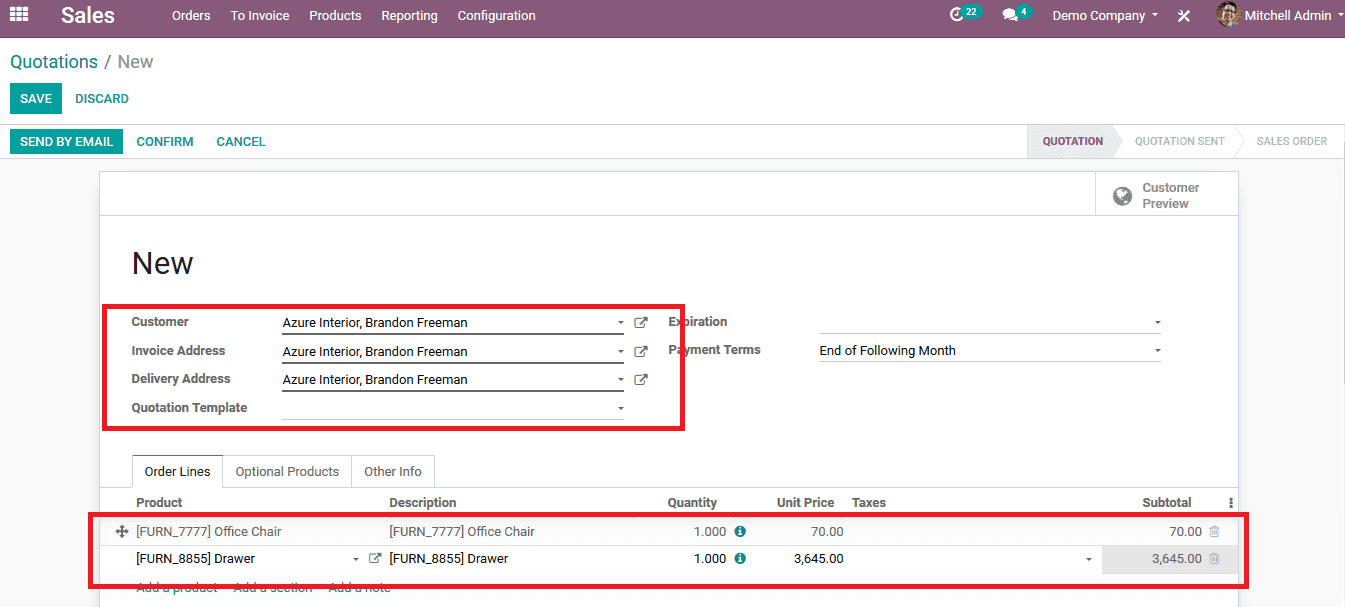Expand the Taxes dropdown on Drawer line
Viewport: 1345px width, 607px height.
point(1089,559)
